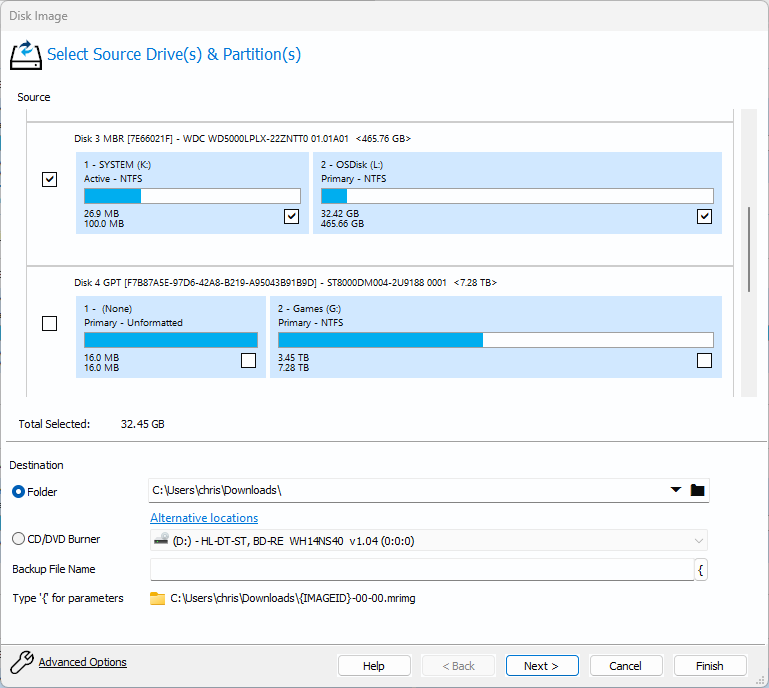Click the '{' parameters button beside file name
The height and width of the screenshot is (688, 769).
click(x=701, y=570)
